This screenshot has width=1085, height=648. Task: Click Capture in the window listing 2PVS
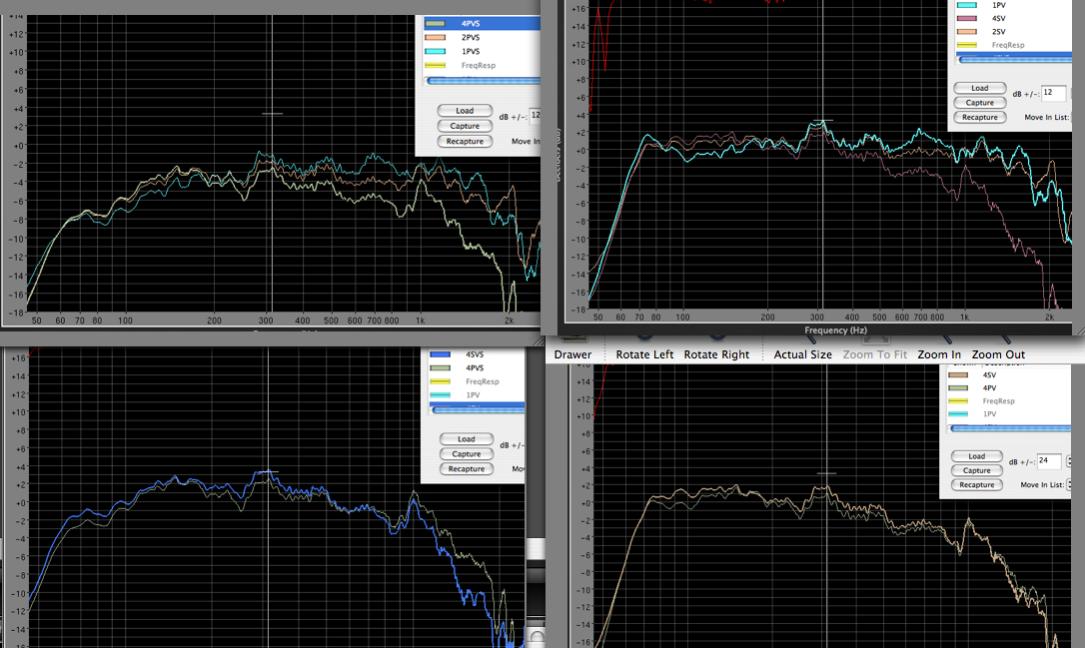465,126
